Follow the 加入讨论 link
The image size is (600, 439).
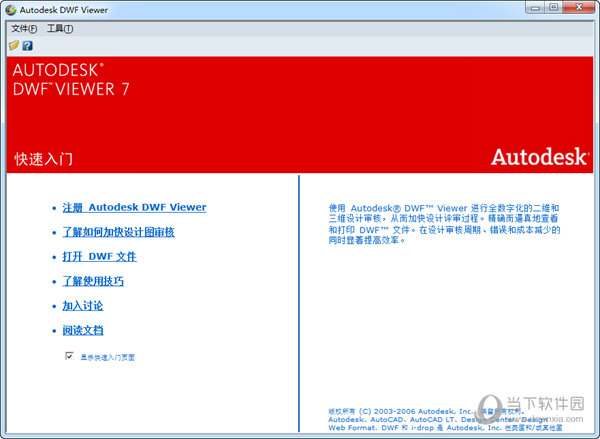(83, 306)
